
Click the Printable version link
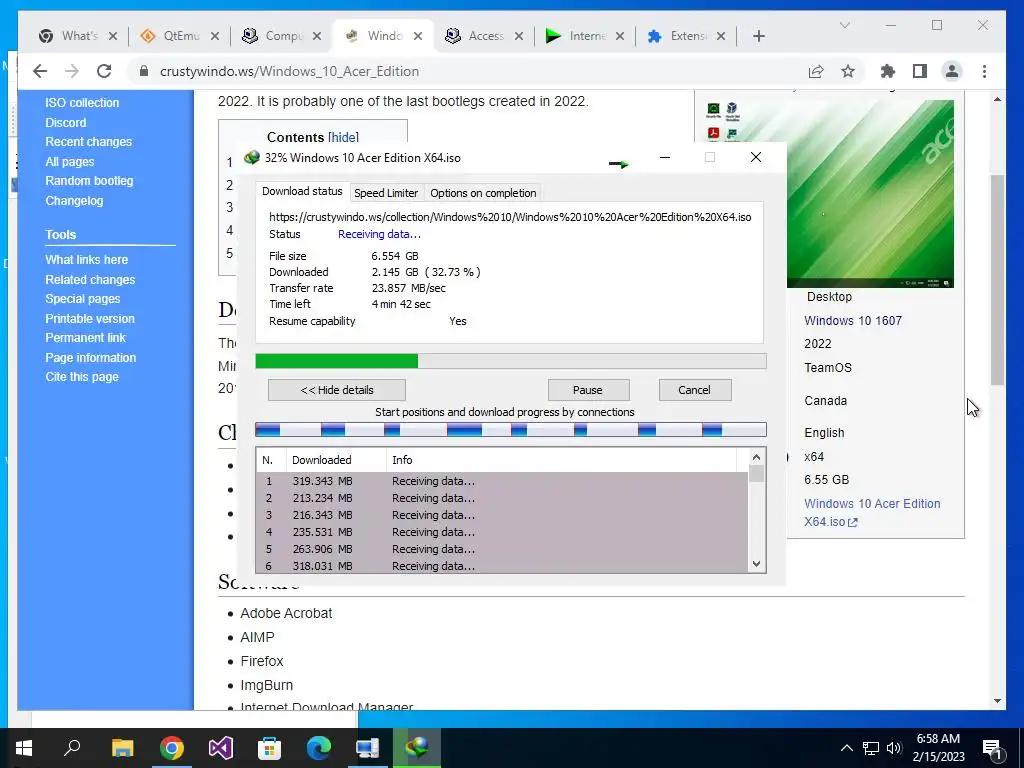click(x=89, y=318)
